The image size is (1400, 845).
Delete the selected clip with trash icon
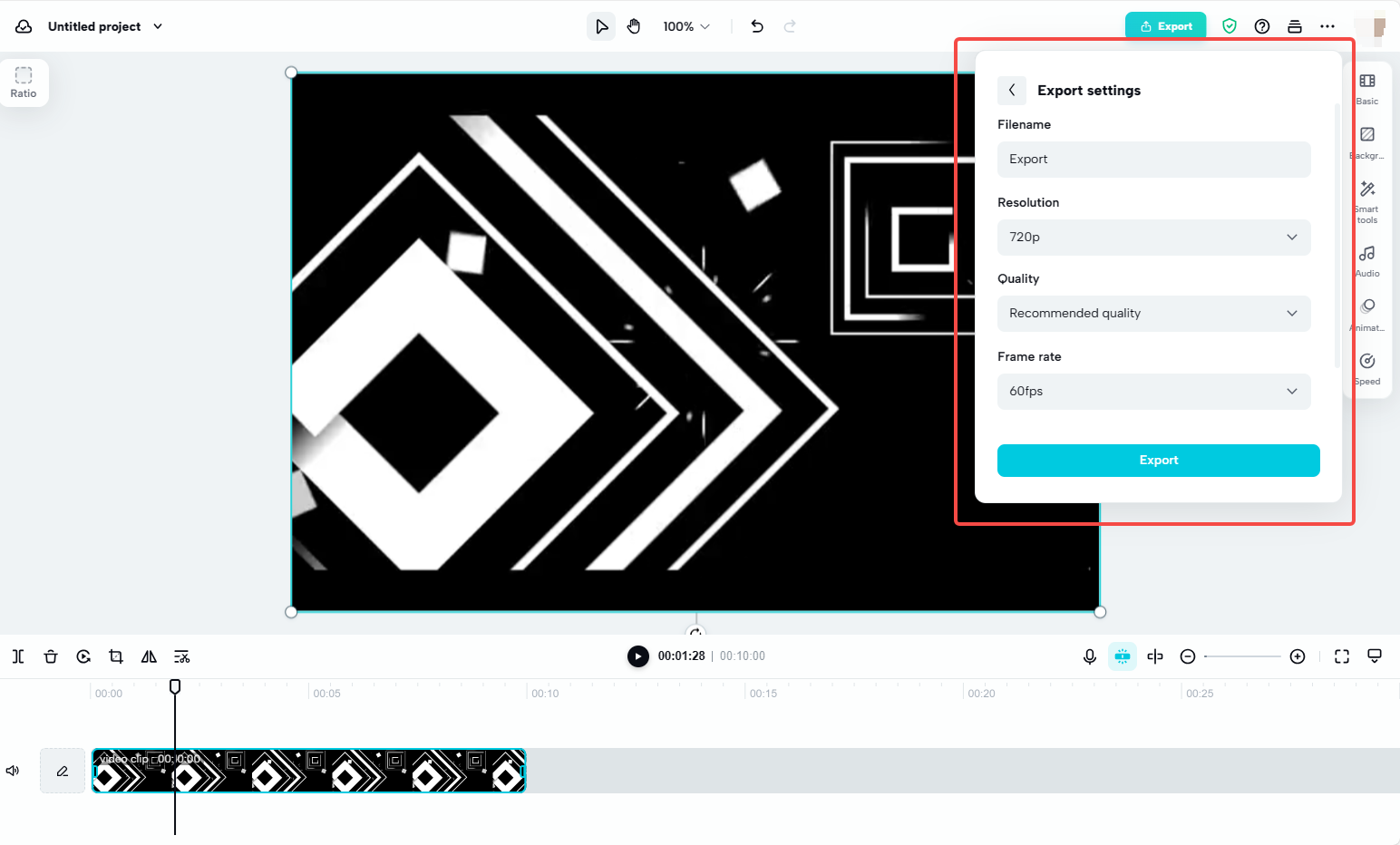click(51, 656)
